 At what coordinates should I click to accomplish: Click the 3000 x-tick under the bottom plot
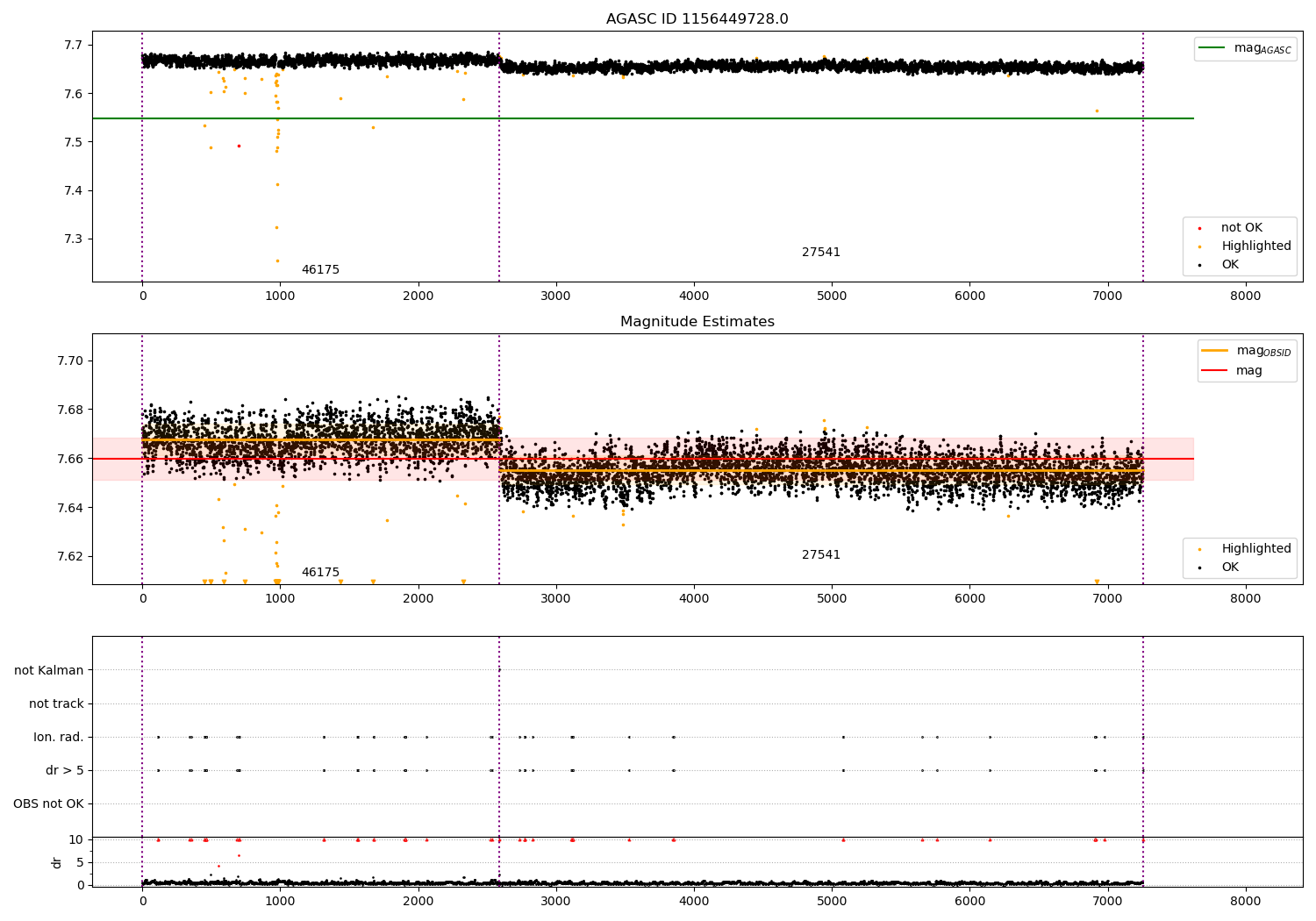point(556,901)
